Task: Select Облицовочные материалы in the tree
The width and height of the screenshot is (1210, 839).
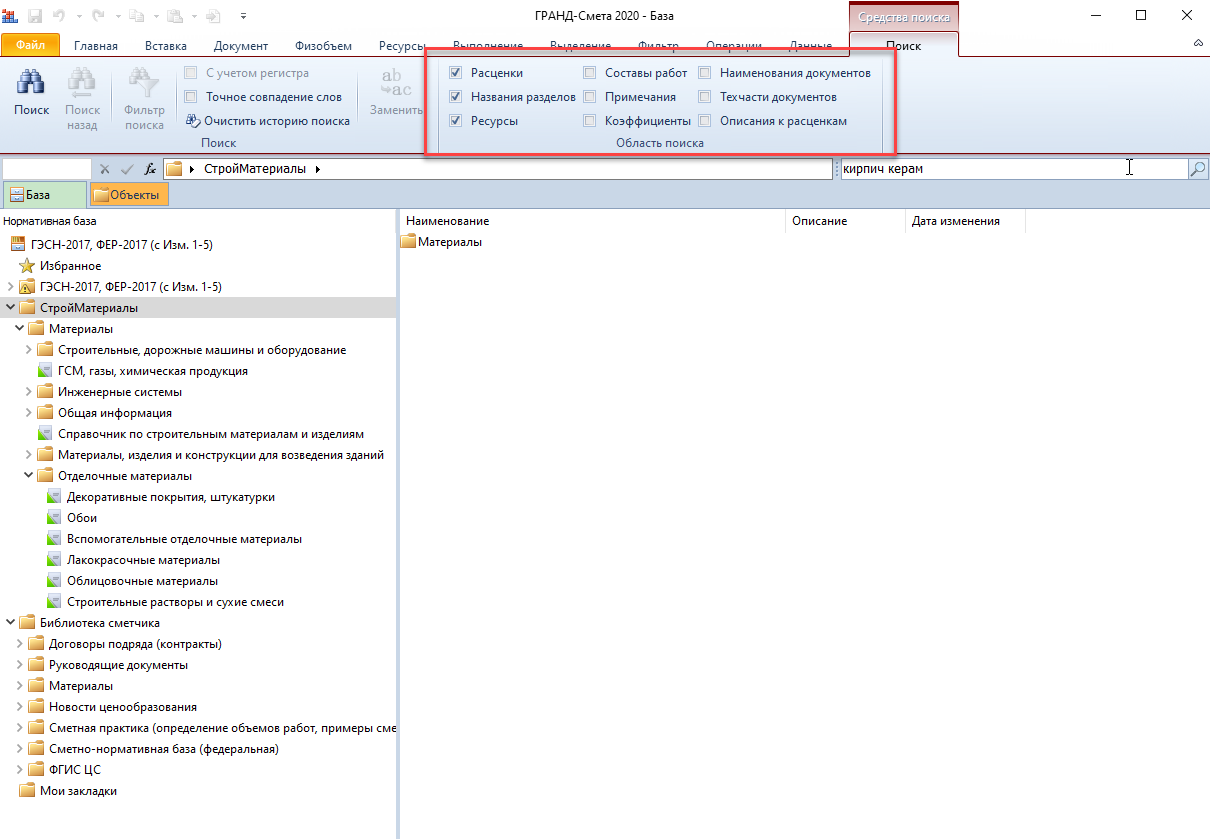Action: click(x=142, y=581)
